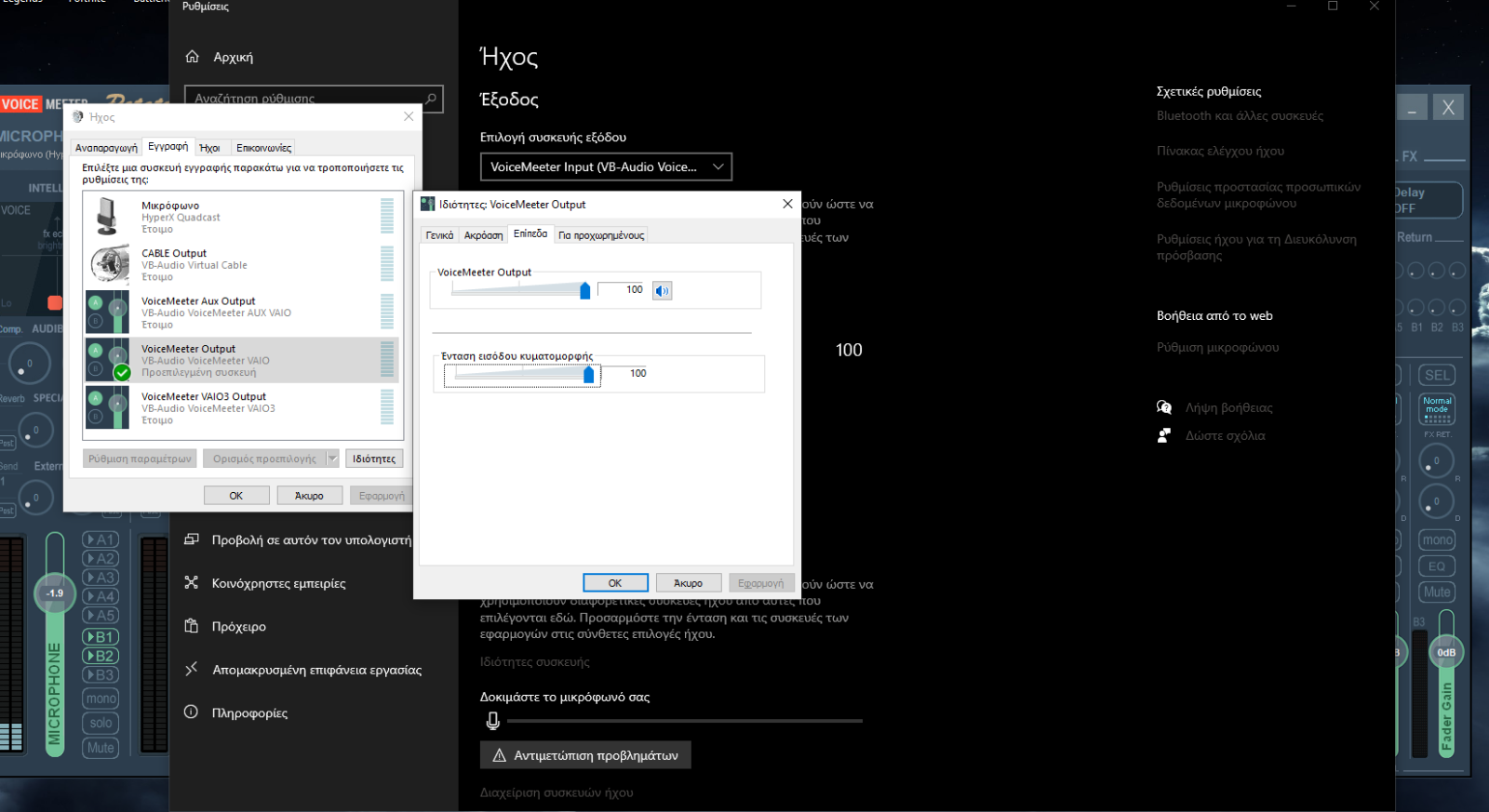Viewport: 1489px width, 812px height.
Task: Open Πίνακας ελέγχου ήχου link
Action: click(1220, 151)
